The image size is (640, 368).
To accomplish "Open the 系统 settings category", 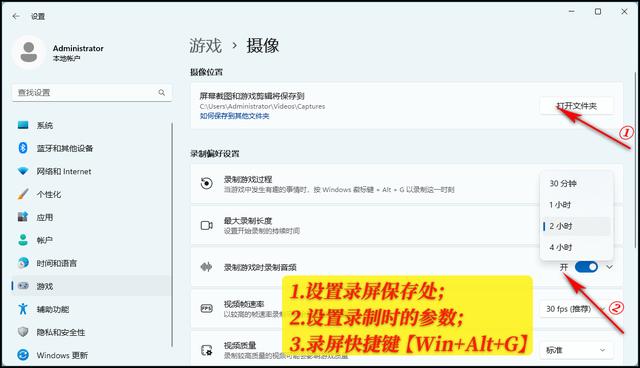I will [92, 125].
